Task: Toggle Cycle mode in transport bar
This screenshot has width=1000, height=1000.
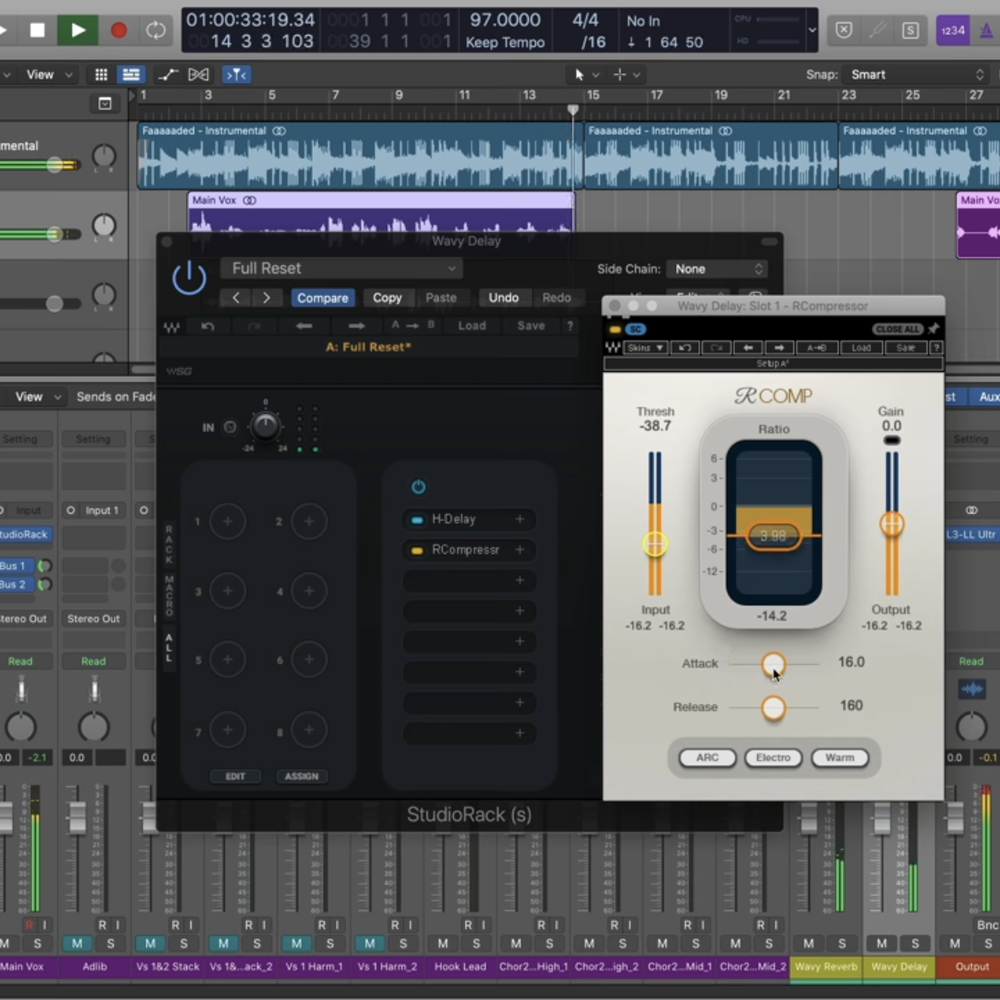Action: pyautogui.click(x=156, y=30)
